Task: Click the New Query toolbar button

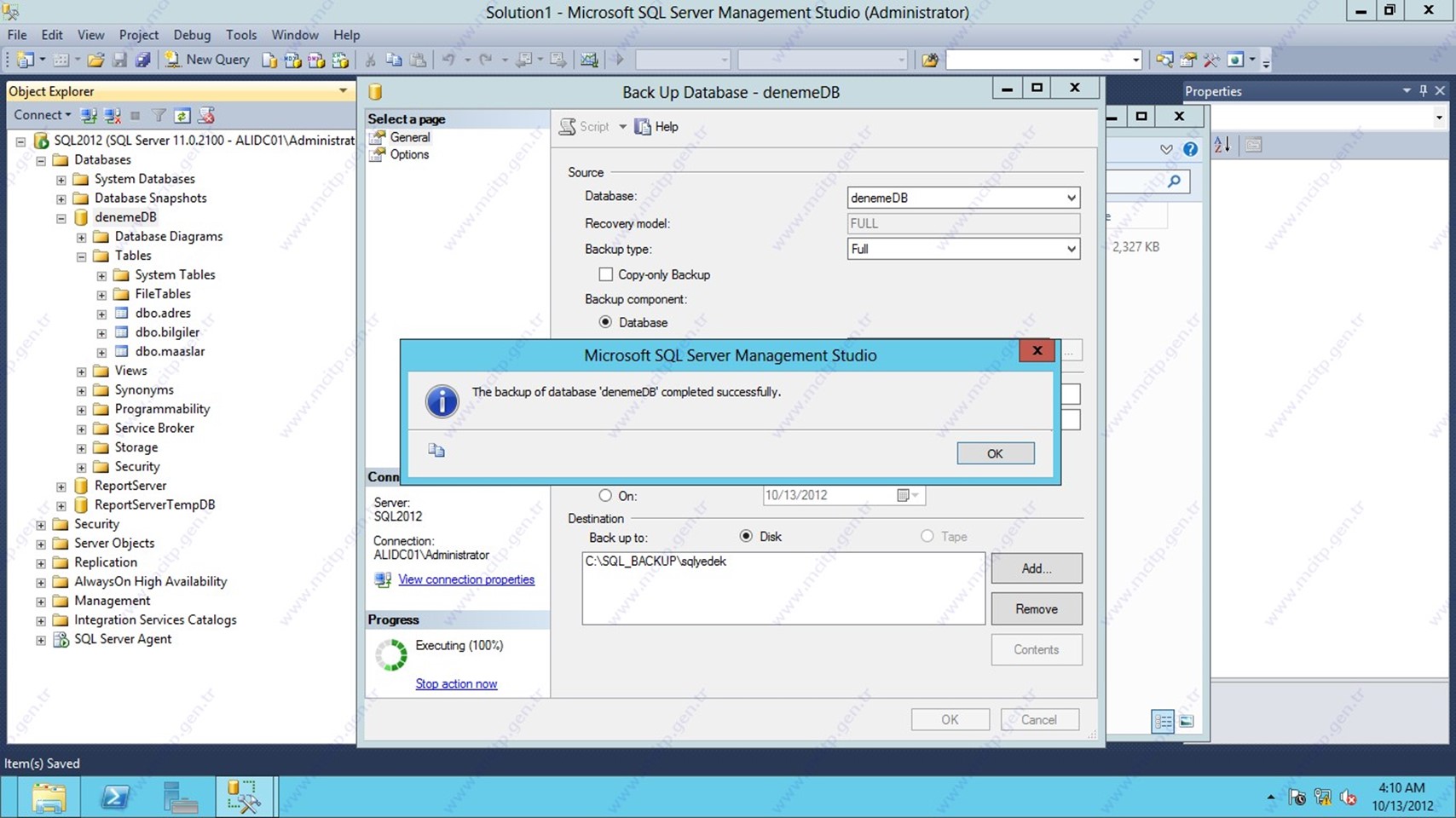Action: coord(207,60)
